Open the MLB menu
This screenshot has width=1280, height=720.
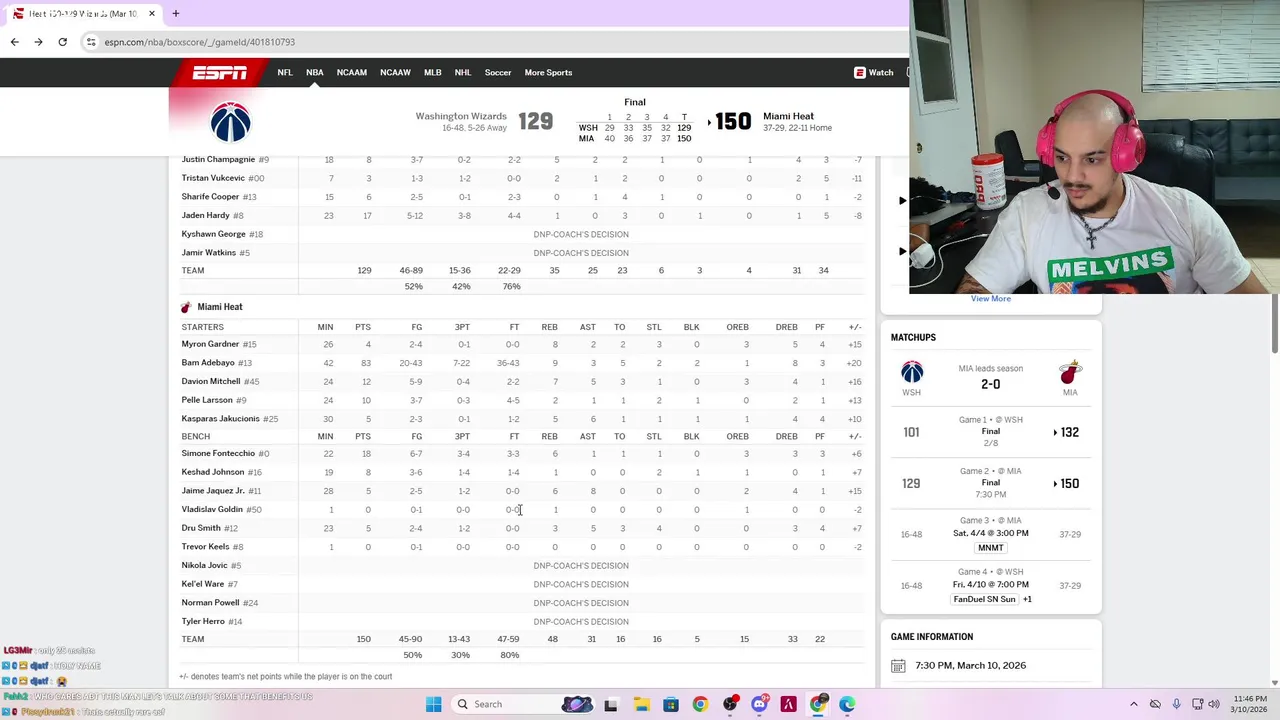click(x=432, y=73)
